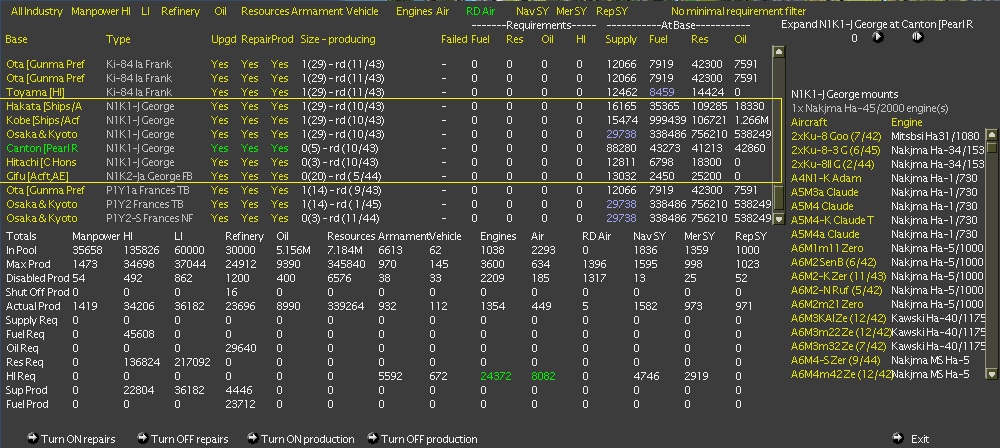Toggle Repair Yes for Hakata N1K1-J George
Screen dimensions: 1000x448
tap(249, 106)
